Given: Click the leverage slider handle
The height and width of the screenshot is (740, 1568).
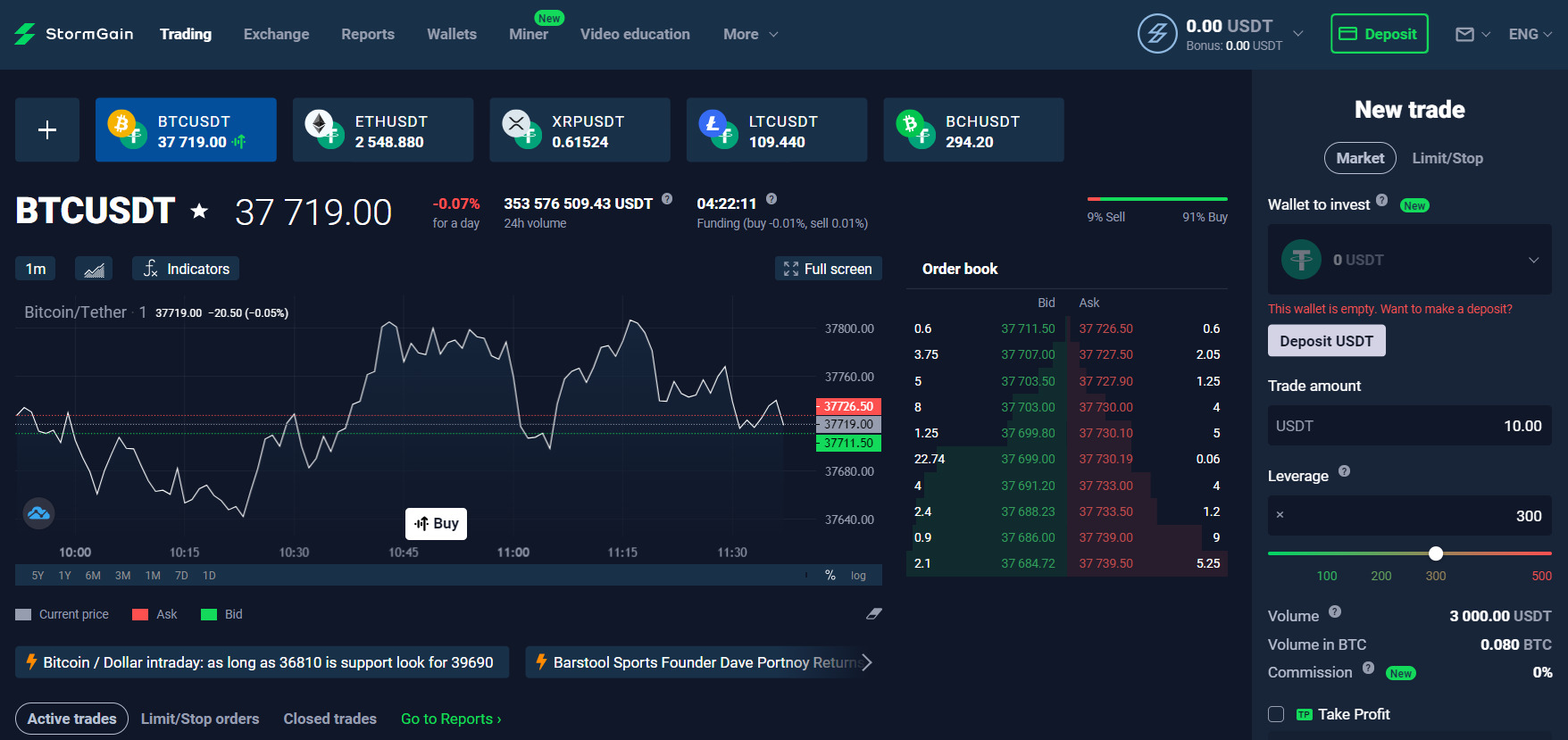Looking at the screenshot, I should click(1436, 553).
